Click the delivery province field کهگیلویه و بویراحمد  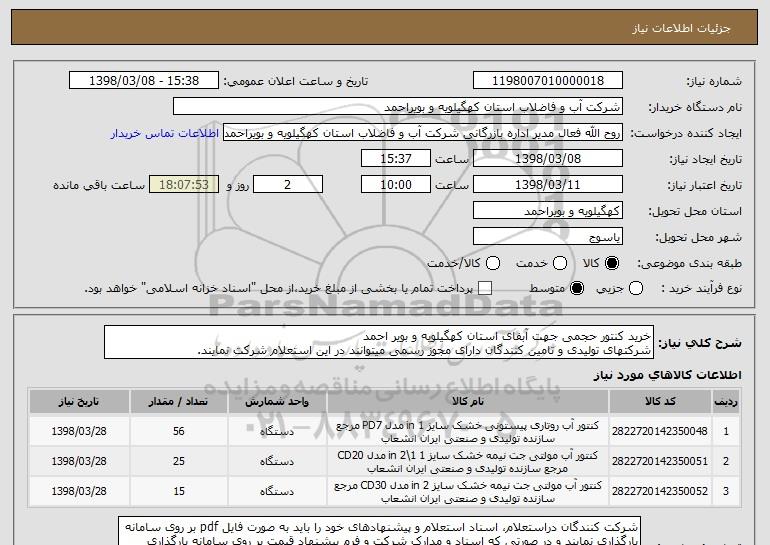click(x=548, y=211)
